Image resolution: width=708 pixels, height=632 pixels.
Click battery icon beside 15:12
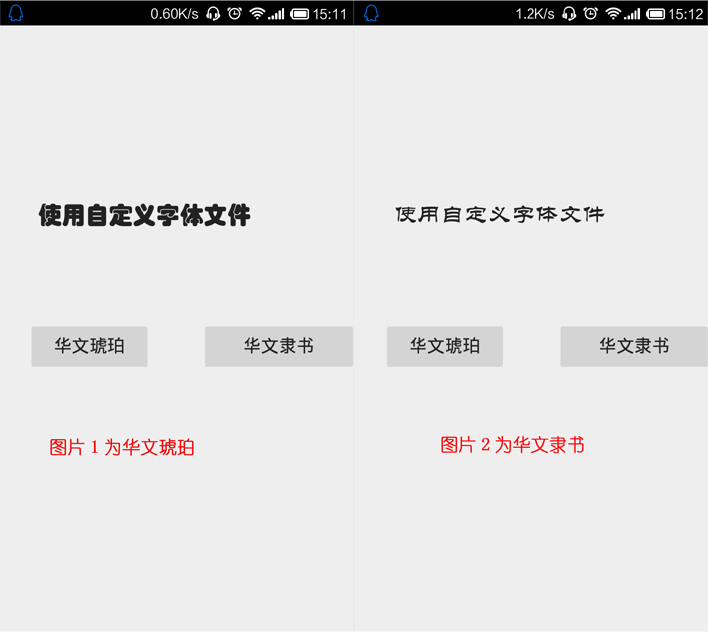[655, 14]
